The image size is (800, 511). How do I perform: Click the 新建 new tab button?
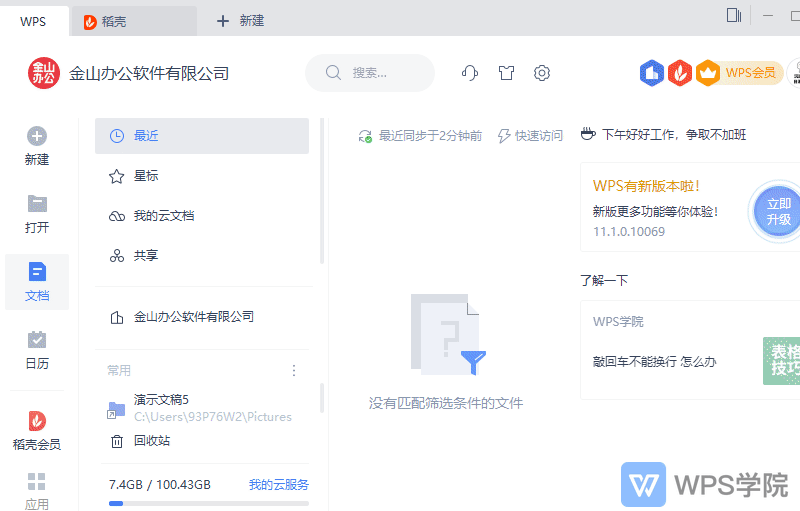240,21
